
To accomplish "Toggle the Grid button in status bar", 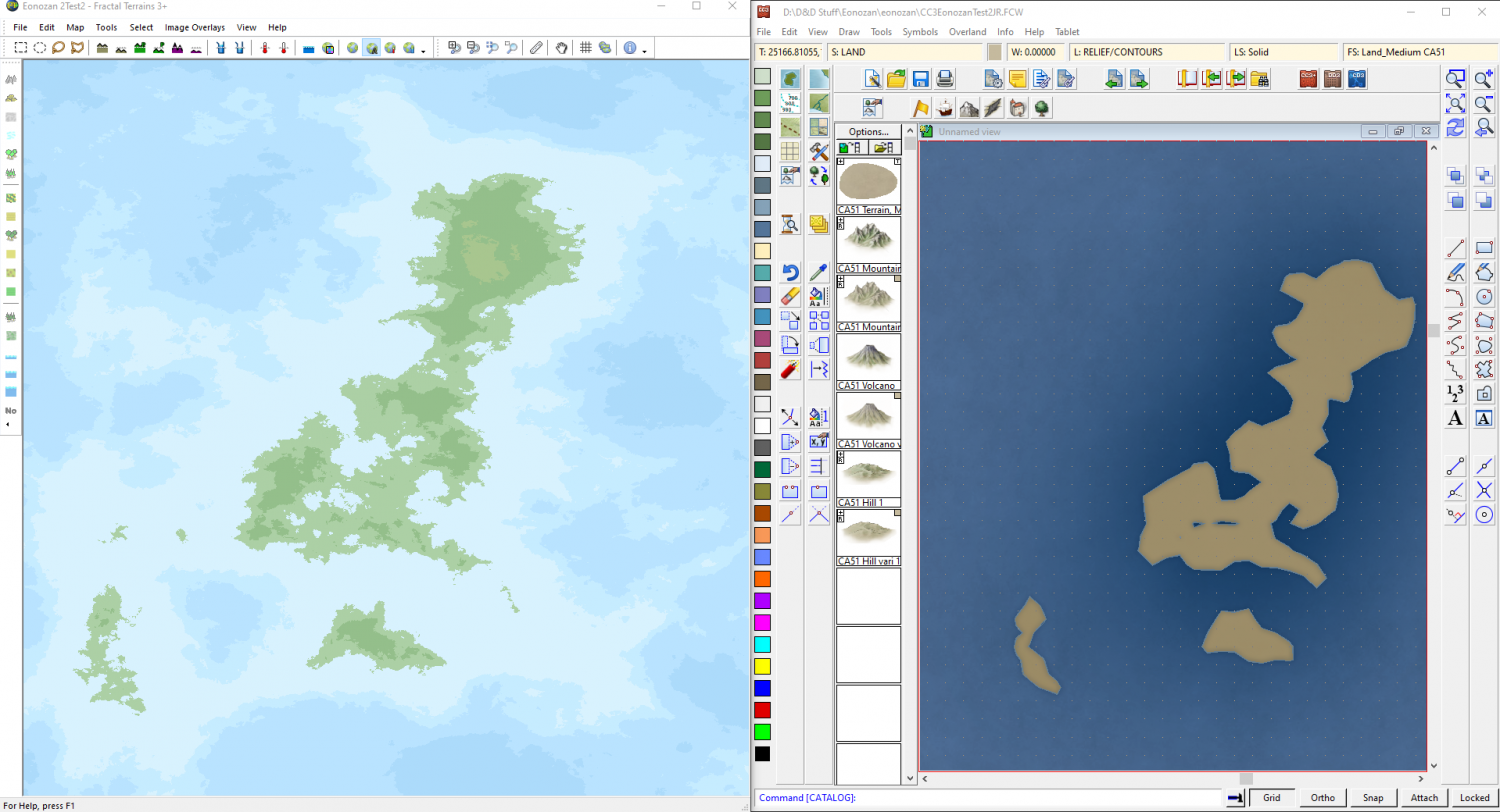I will pos(1271,798).
